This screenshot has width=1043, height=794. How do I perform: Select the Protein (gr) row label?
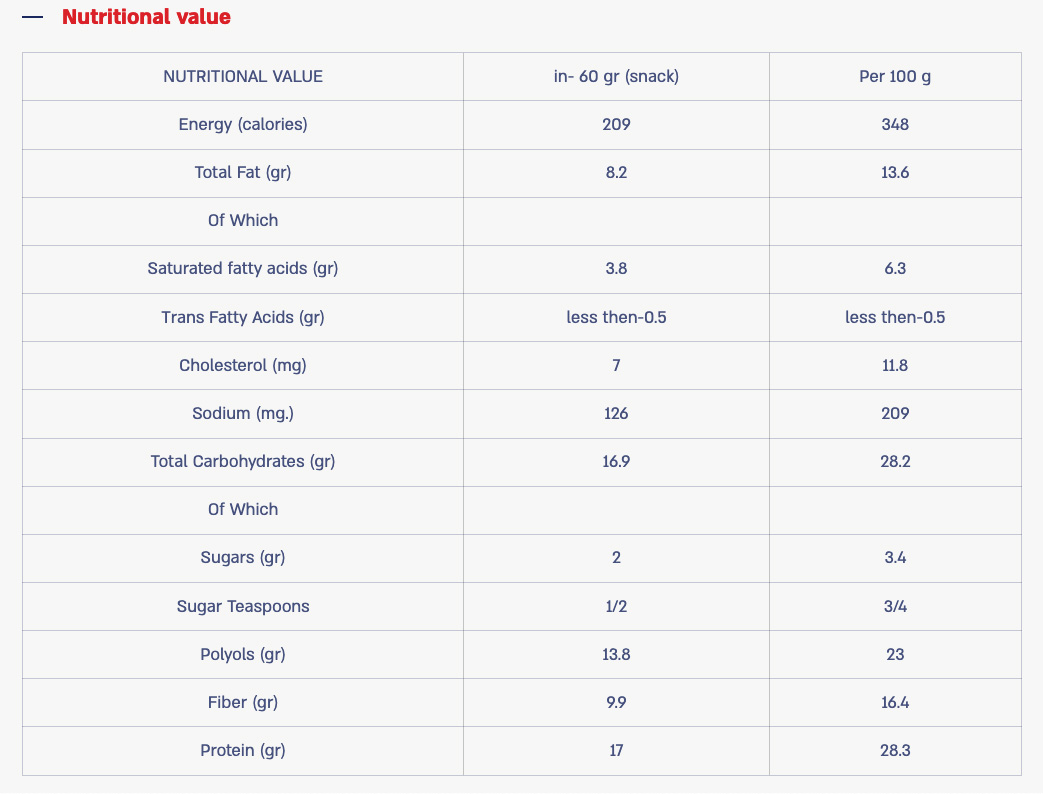243,750
